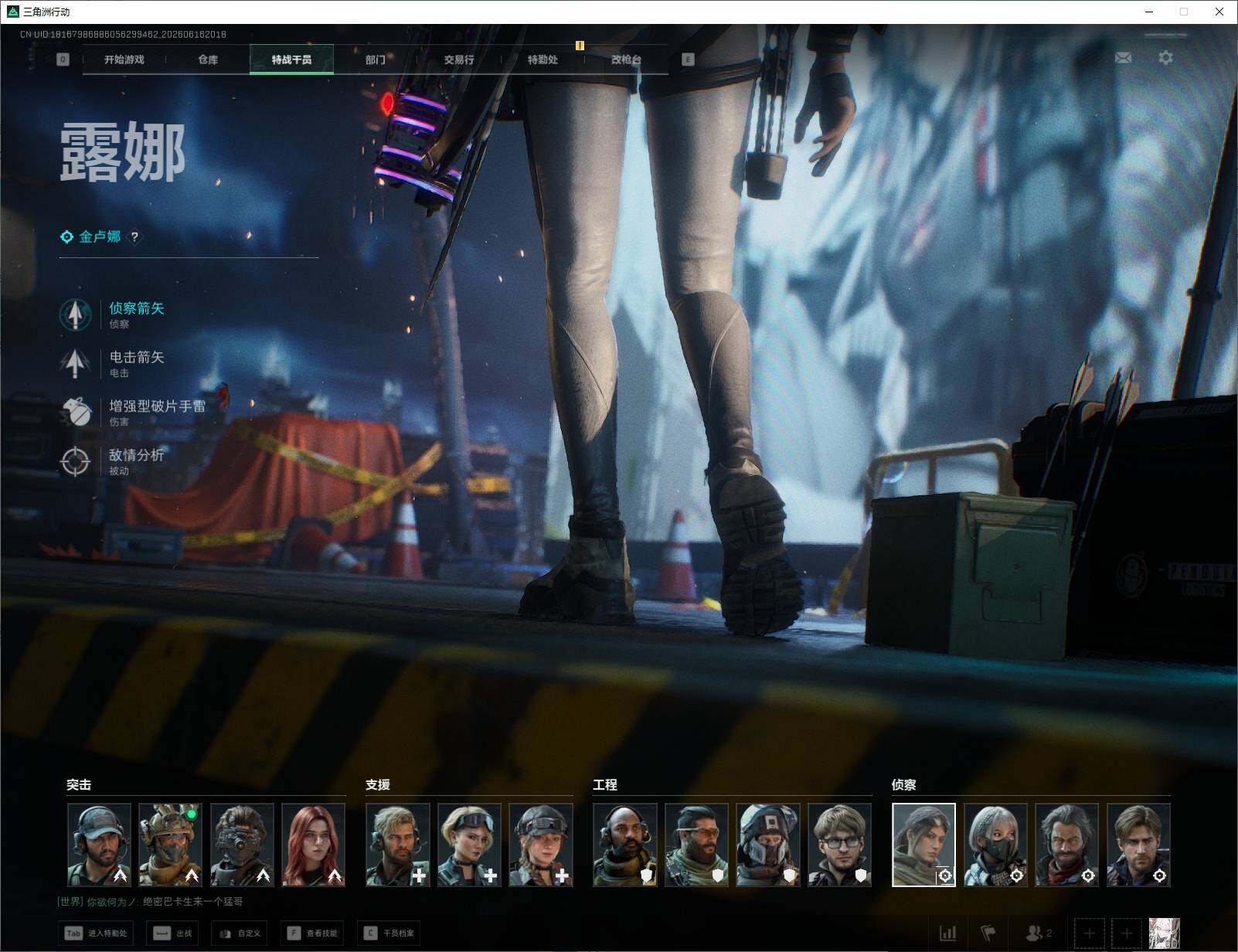Click the 敌情分析 skill name

[x=137, y=455]
